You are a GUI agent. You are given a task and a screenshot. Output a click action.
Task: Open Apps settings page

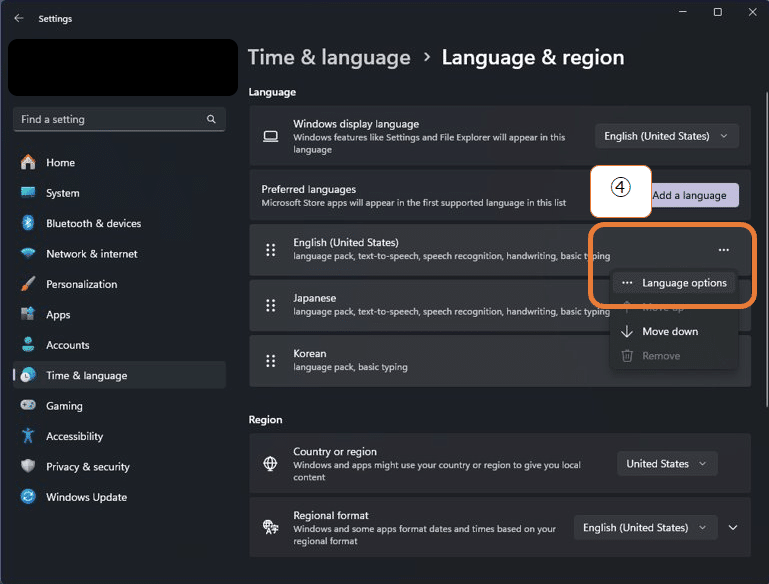(x=119, y=314)
